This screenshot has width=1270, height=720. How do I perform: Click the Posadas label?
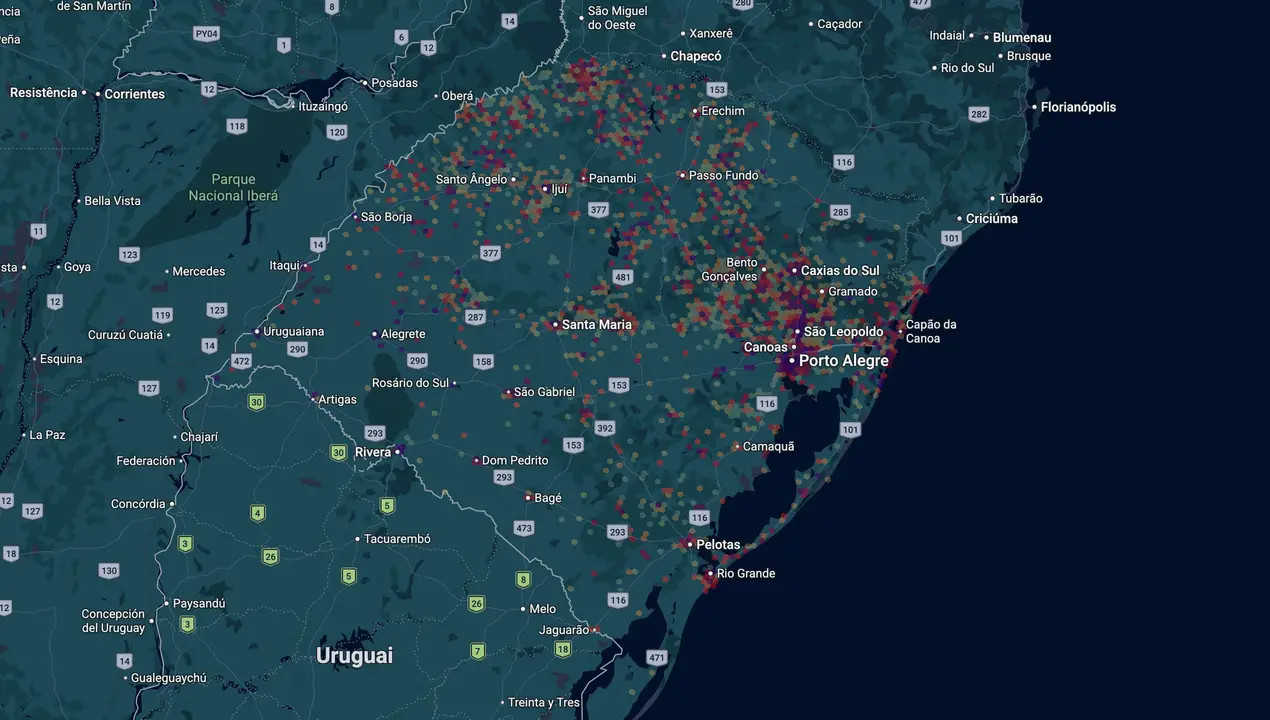click(x=394, y=83)
